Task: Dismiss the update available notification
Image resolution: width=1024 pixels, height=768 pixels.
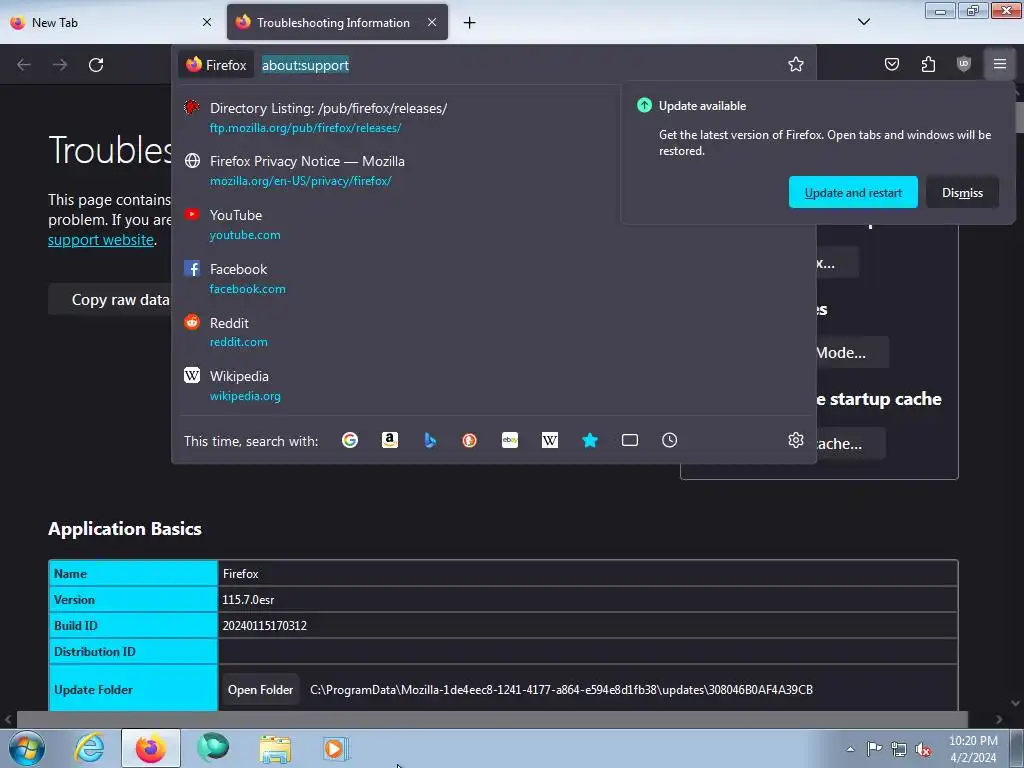Action: coord(962,192)
